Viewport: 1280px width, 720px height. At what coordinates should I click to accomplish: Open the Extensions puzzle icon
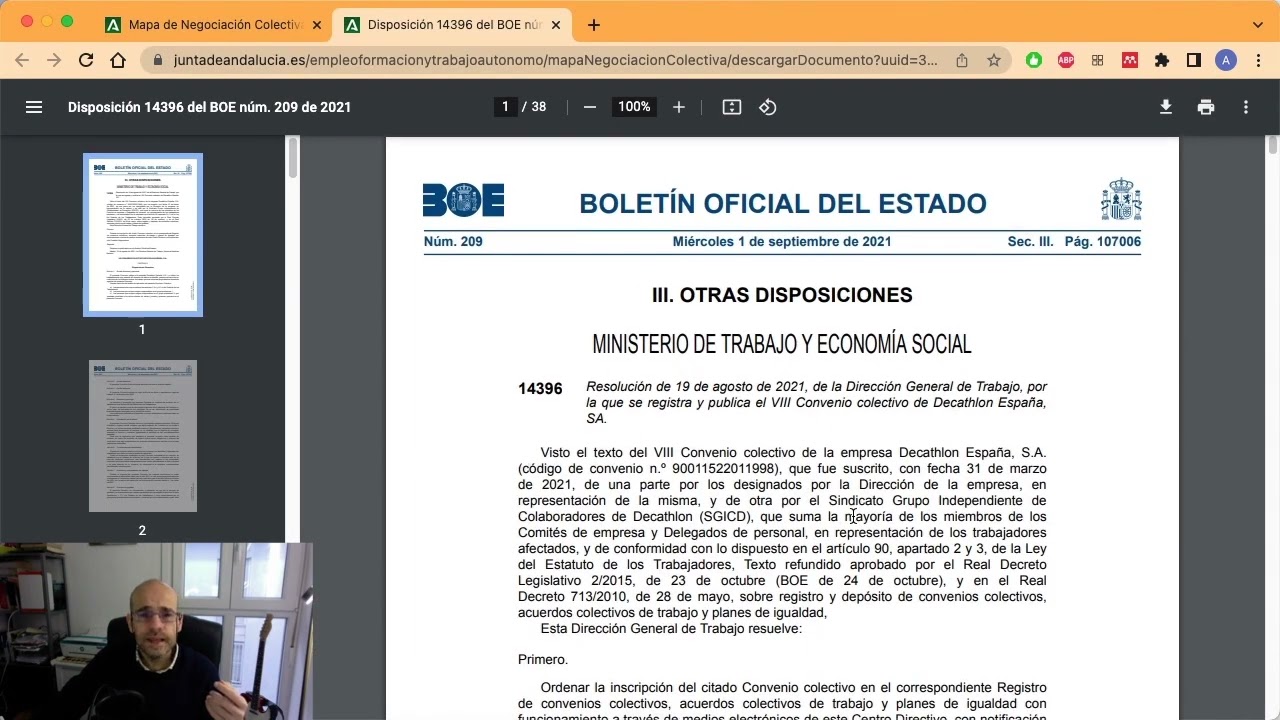(1162, 60)
